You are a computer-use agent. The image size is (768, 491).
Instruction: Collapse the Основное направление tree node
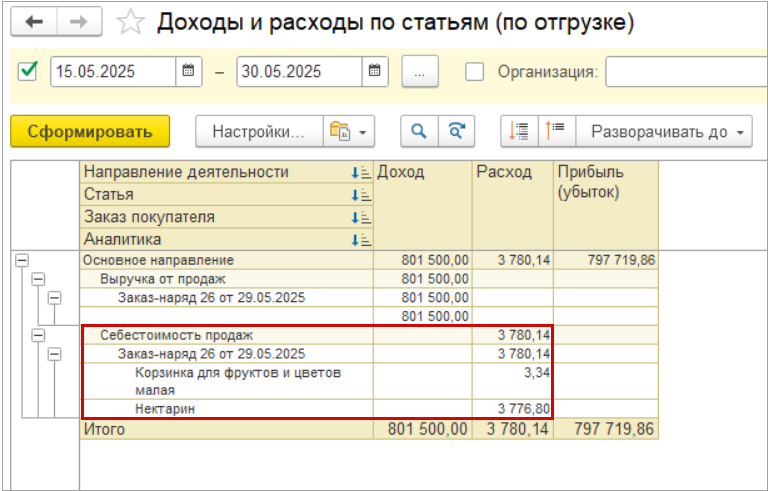22,260
